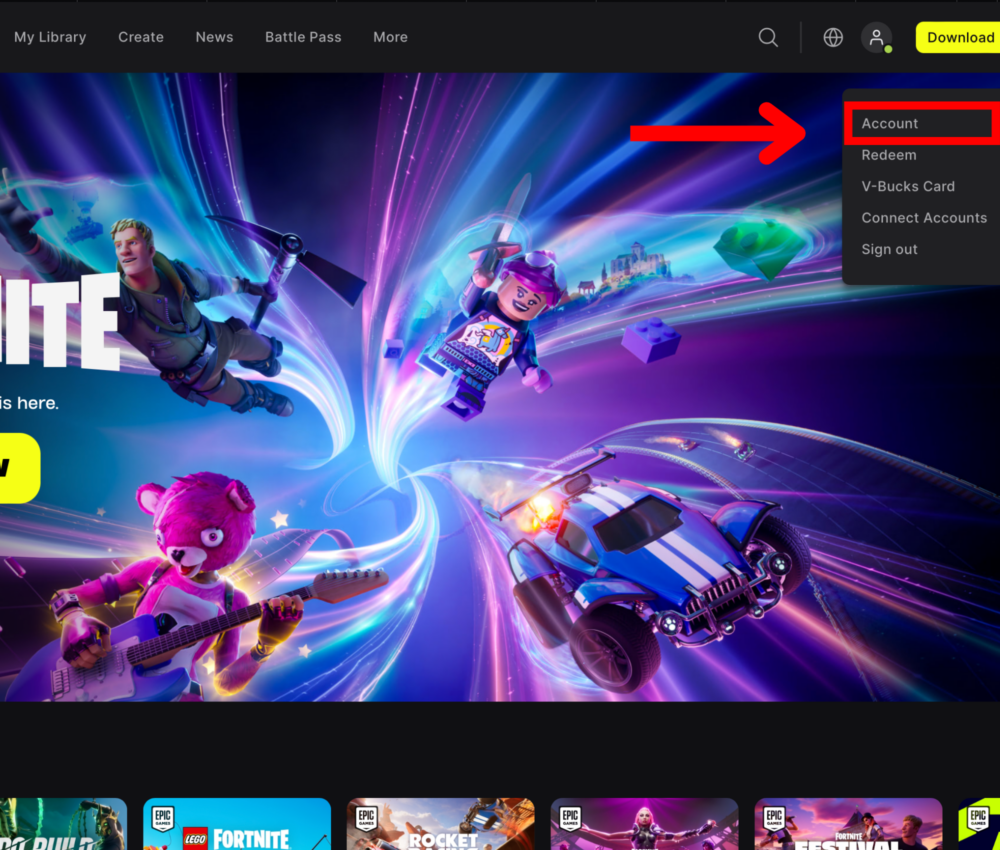Open My Library from the top navigation
This screenshot has height=850, width=1000.
(50, 37)
